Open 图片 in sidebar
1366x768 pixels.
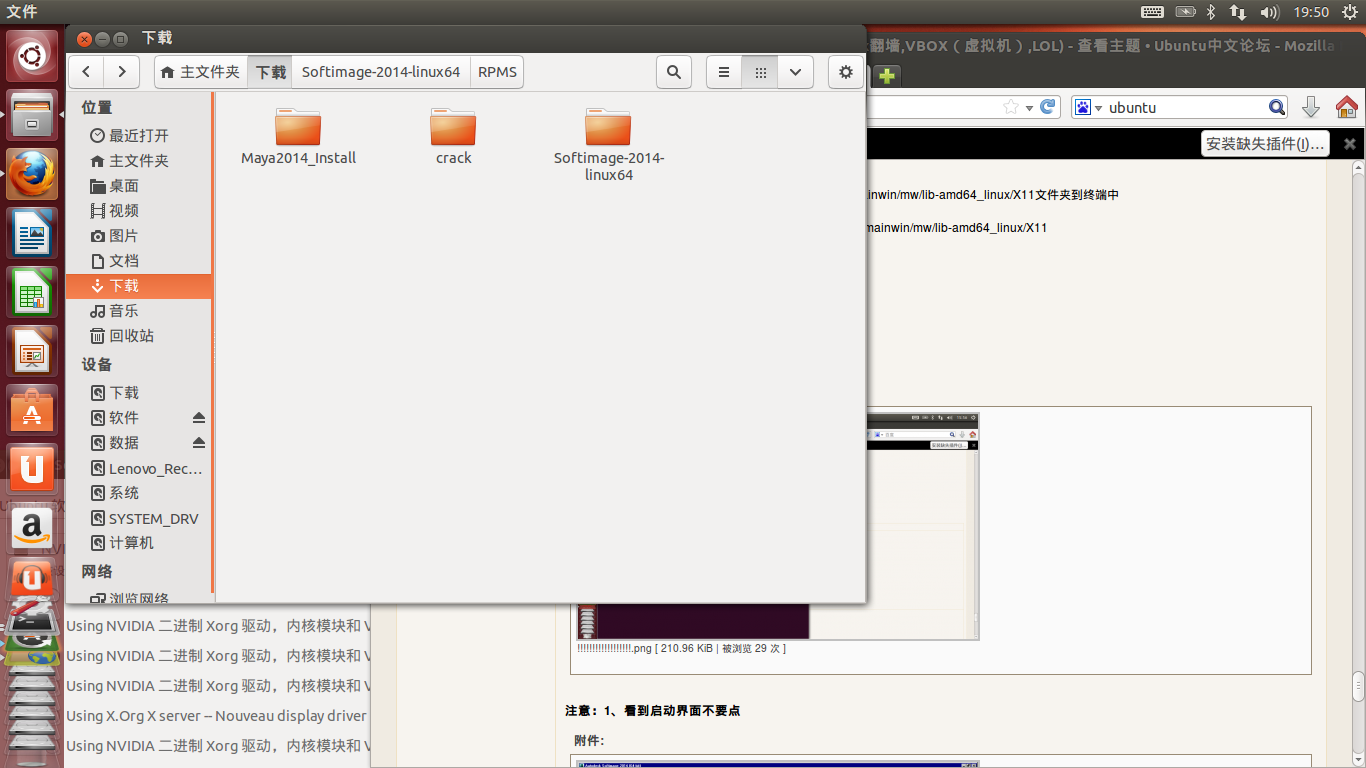coord(139,235)
